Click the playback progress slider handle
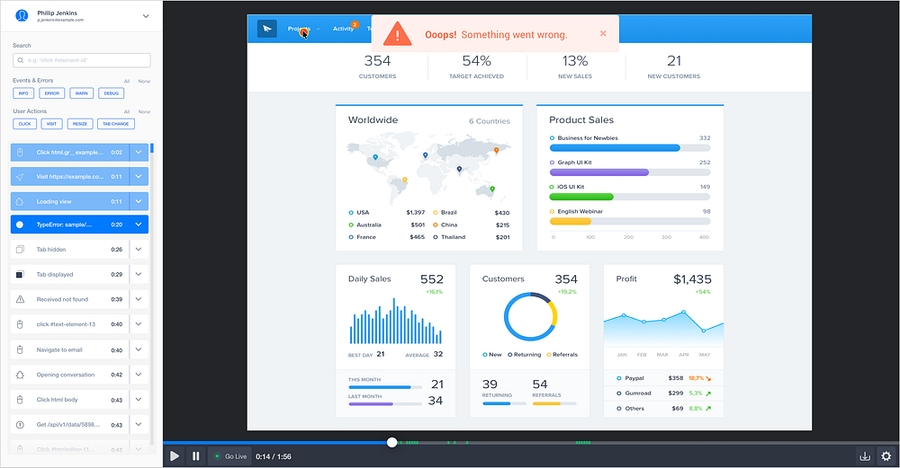 [392, 442]
